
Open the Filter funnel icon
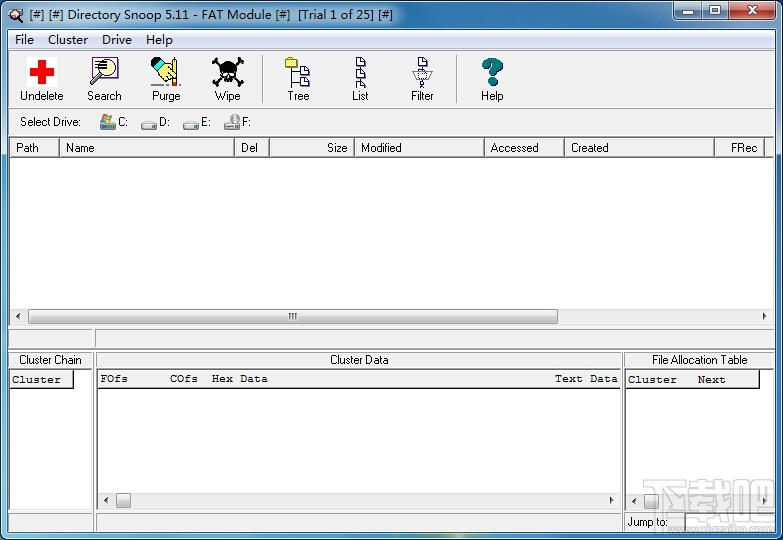(x=422, y=72)
